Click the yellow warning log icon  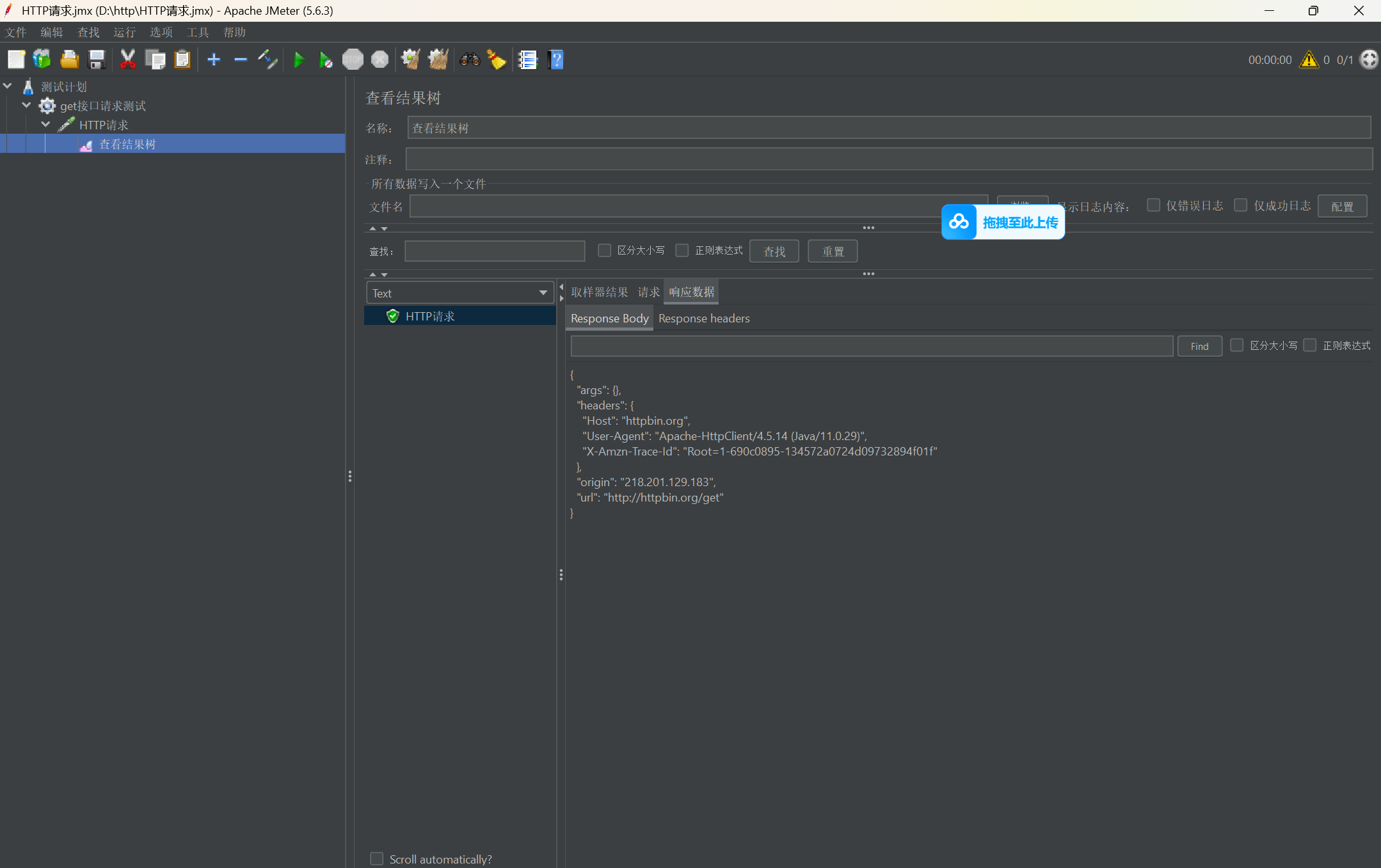1309,60
